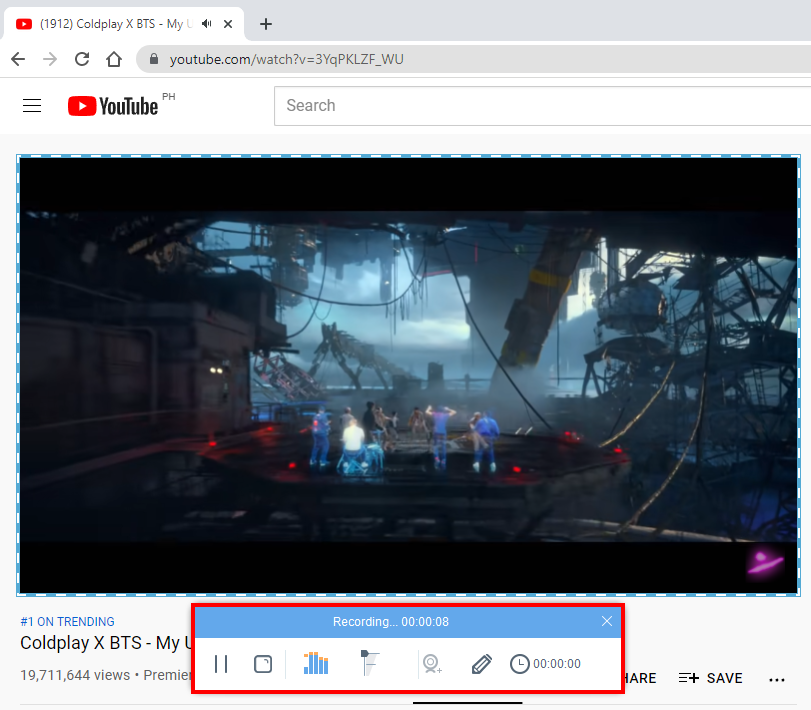Mute the Coldplay X BTS tab audio

[206, 24]
